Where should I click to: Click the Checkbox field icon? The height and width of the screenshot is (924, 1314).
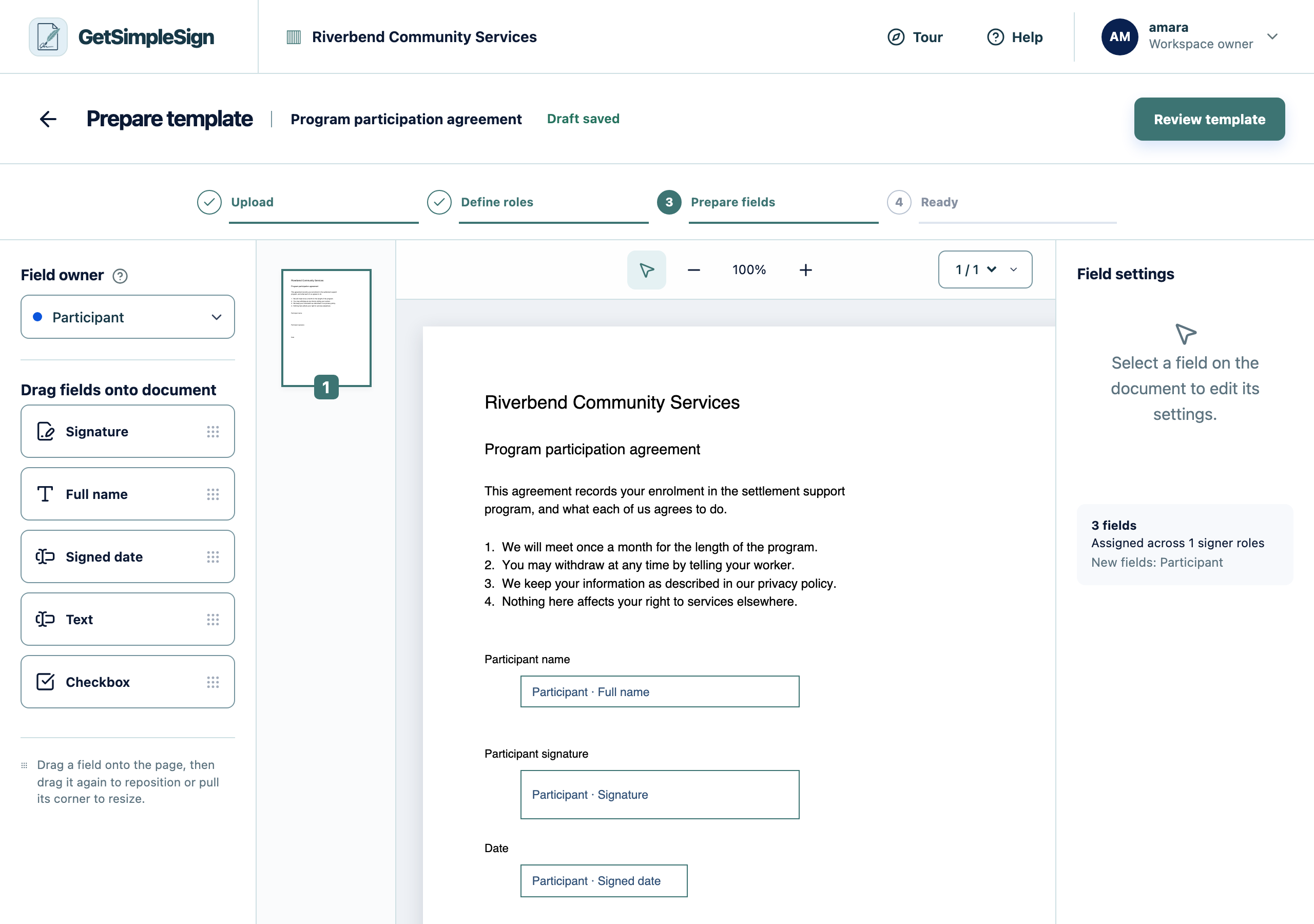point(45,681)
